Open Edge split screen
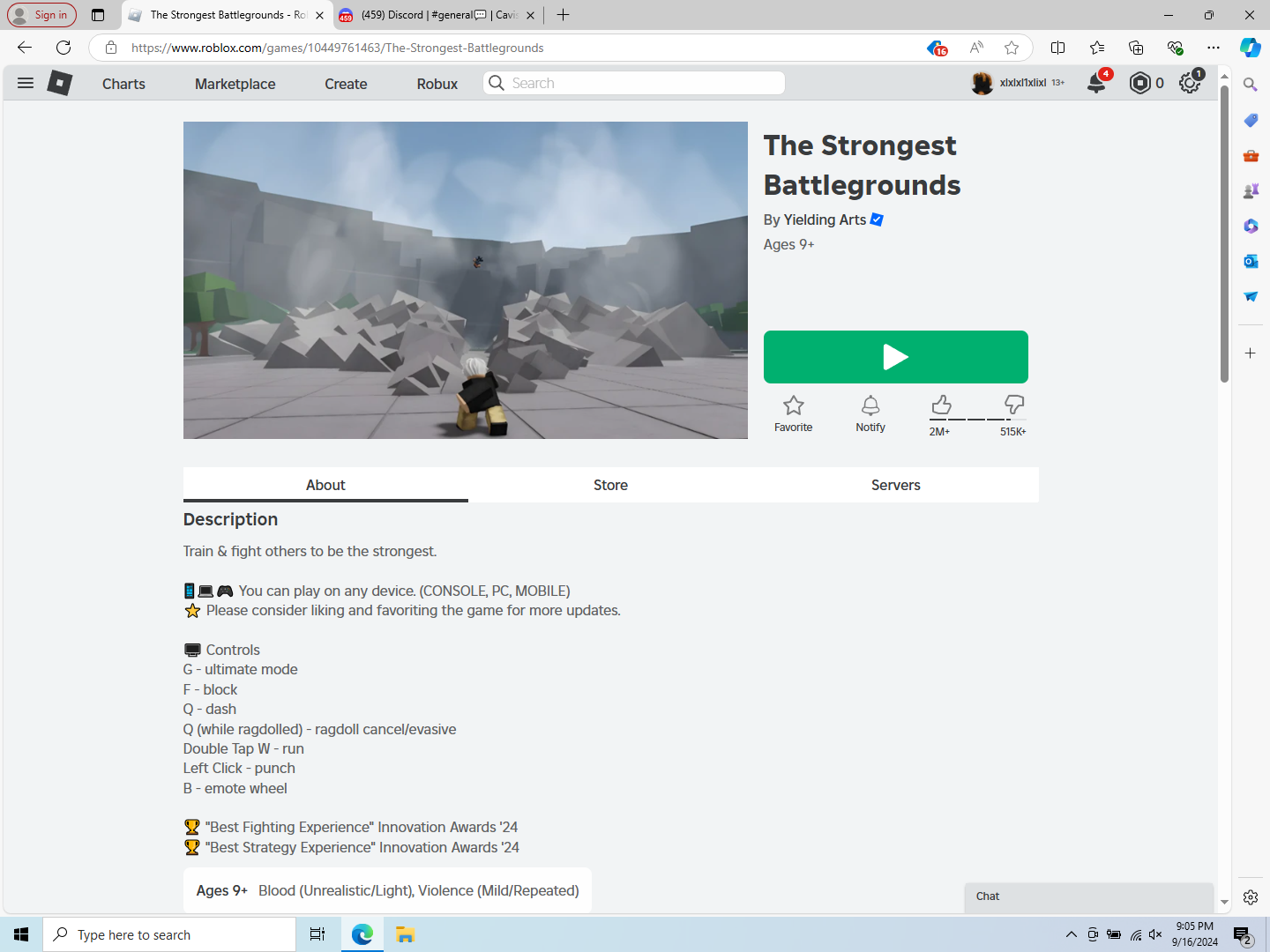Screen dimensions: 1270x952 point(1058,48)
